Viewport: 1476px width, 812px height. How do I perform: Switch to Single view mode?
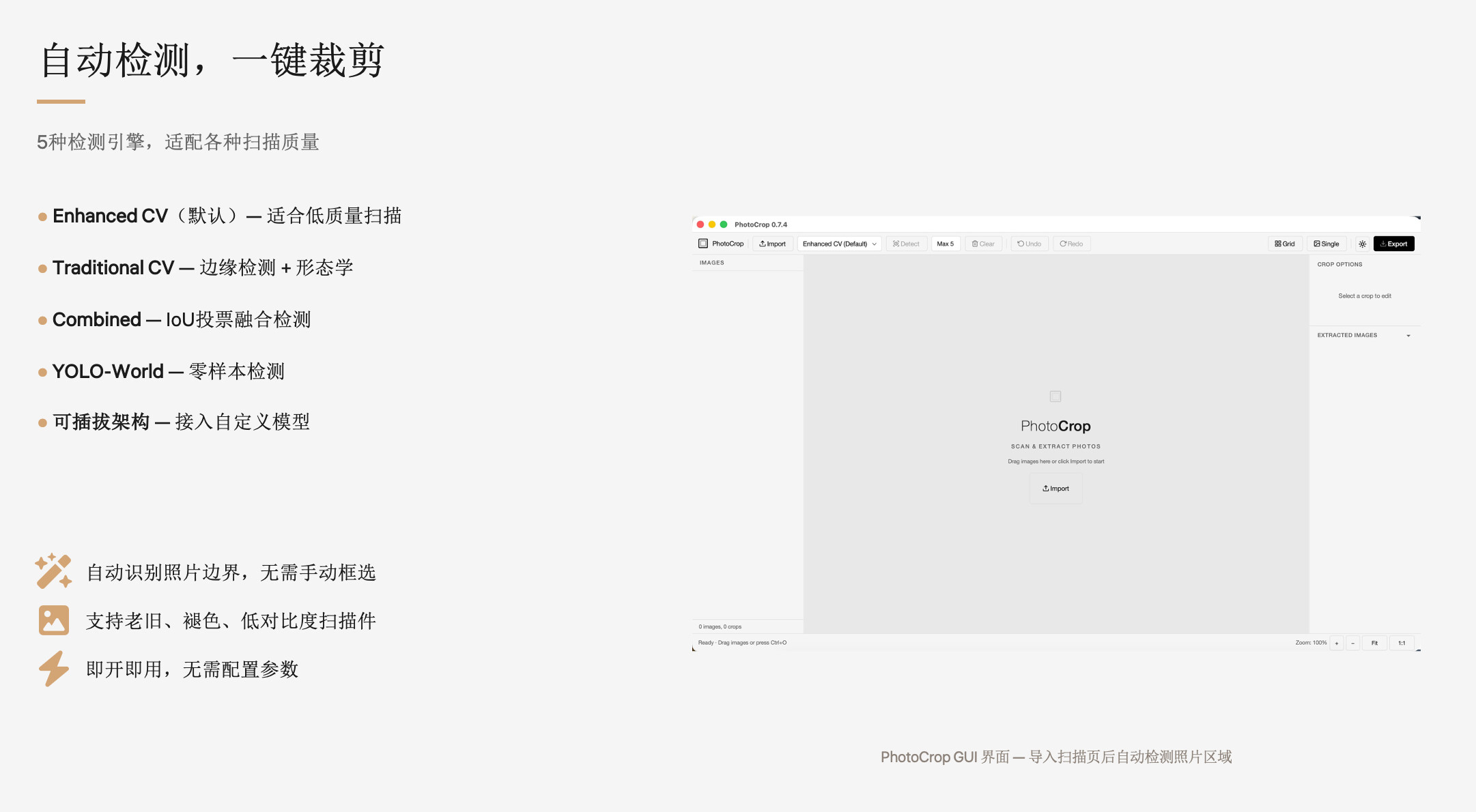[x=1326, y=244]
